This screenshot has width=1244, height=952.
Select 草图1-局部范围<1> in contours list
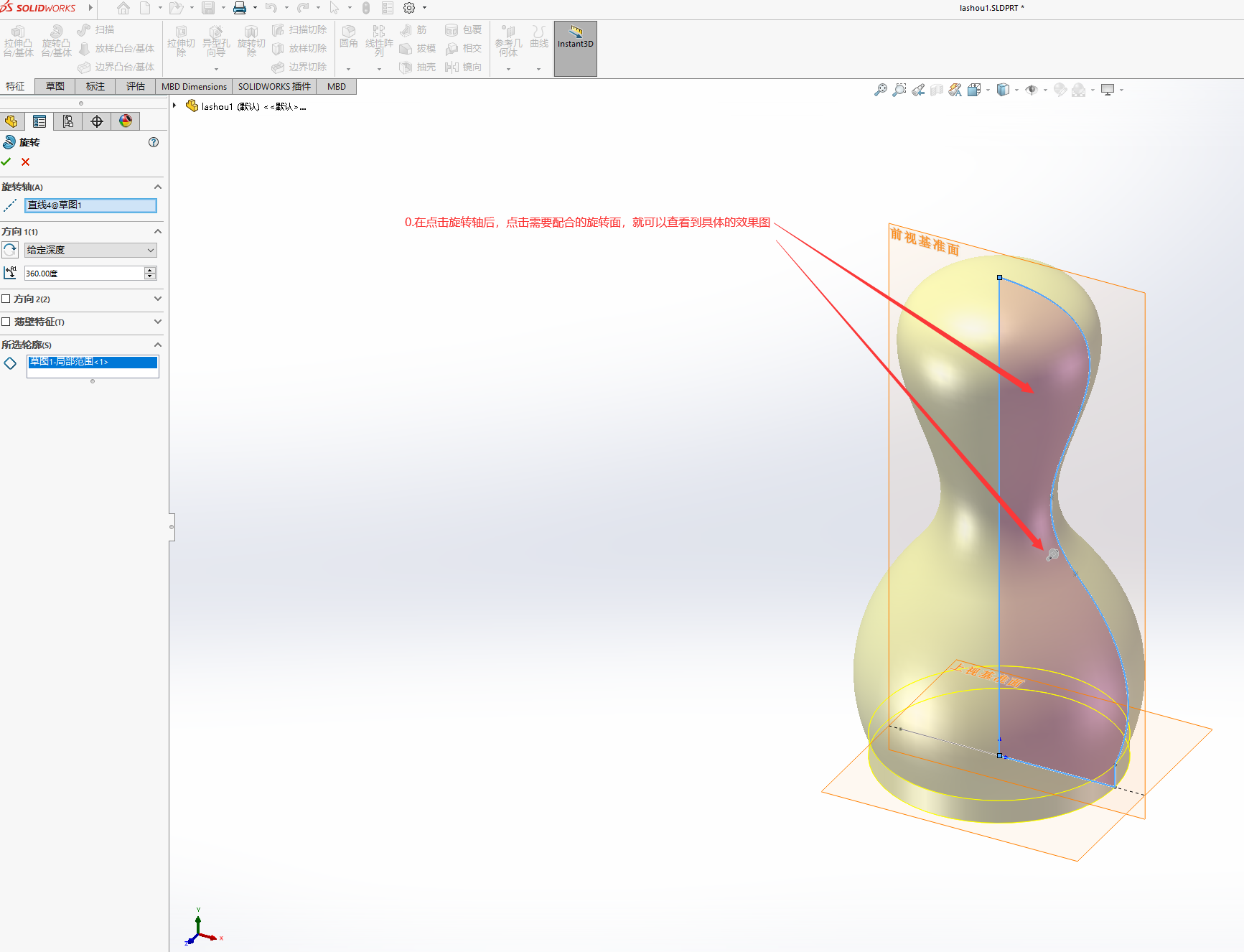coord(93,362)
